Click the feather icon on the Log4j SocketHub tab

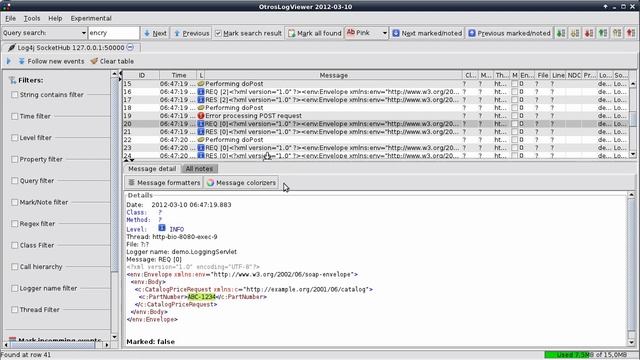pyautogui.click(x=11, y=48)
